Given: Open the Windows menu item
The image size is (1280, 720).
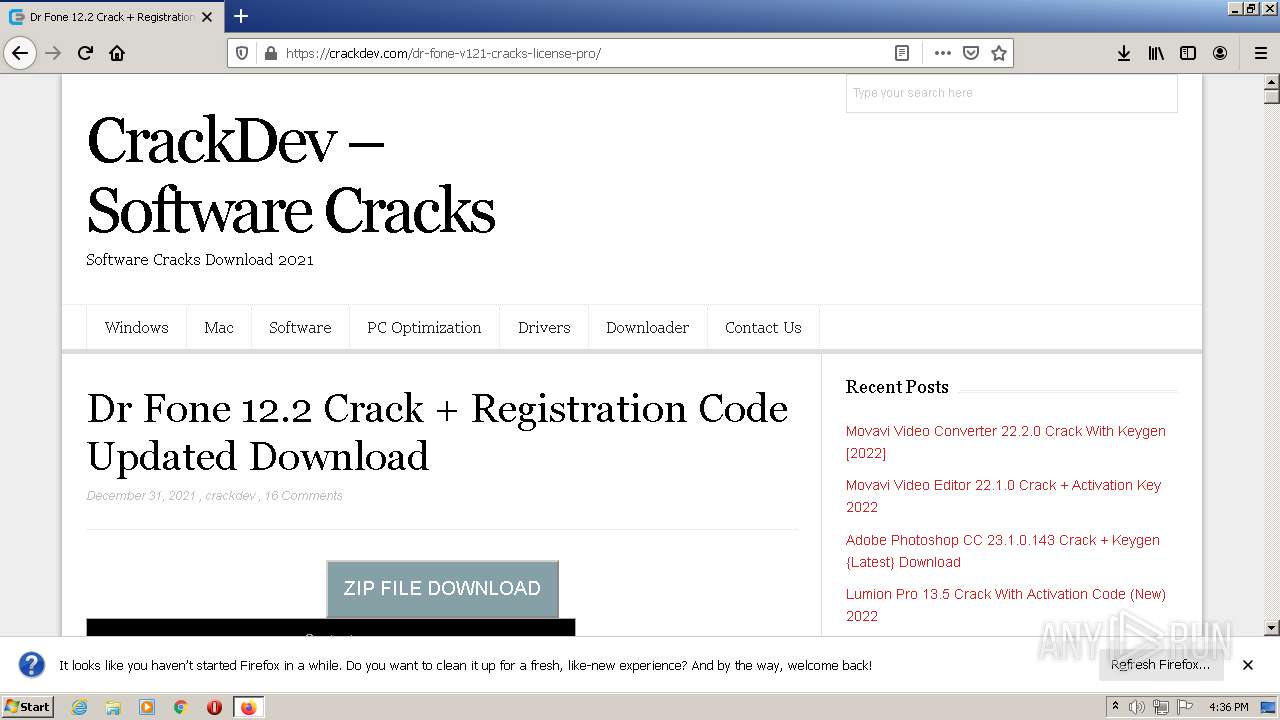Looking at the screenshot, I should 137,328.
